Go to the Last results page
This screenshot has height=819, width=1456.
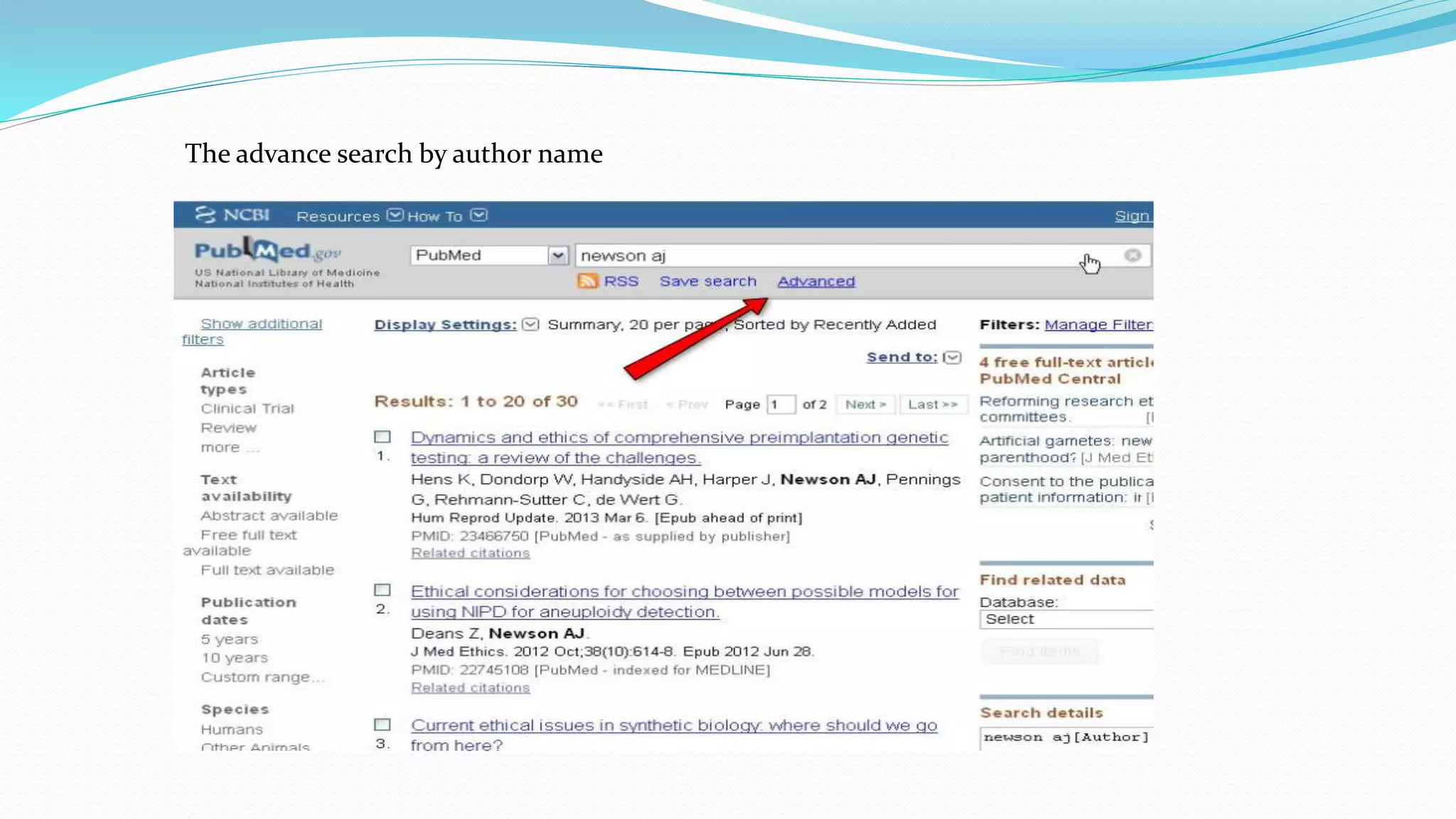(x=933, y=405)
